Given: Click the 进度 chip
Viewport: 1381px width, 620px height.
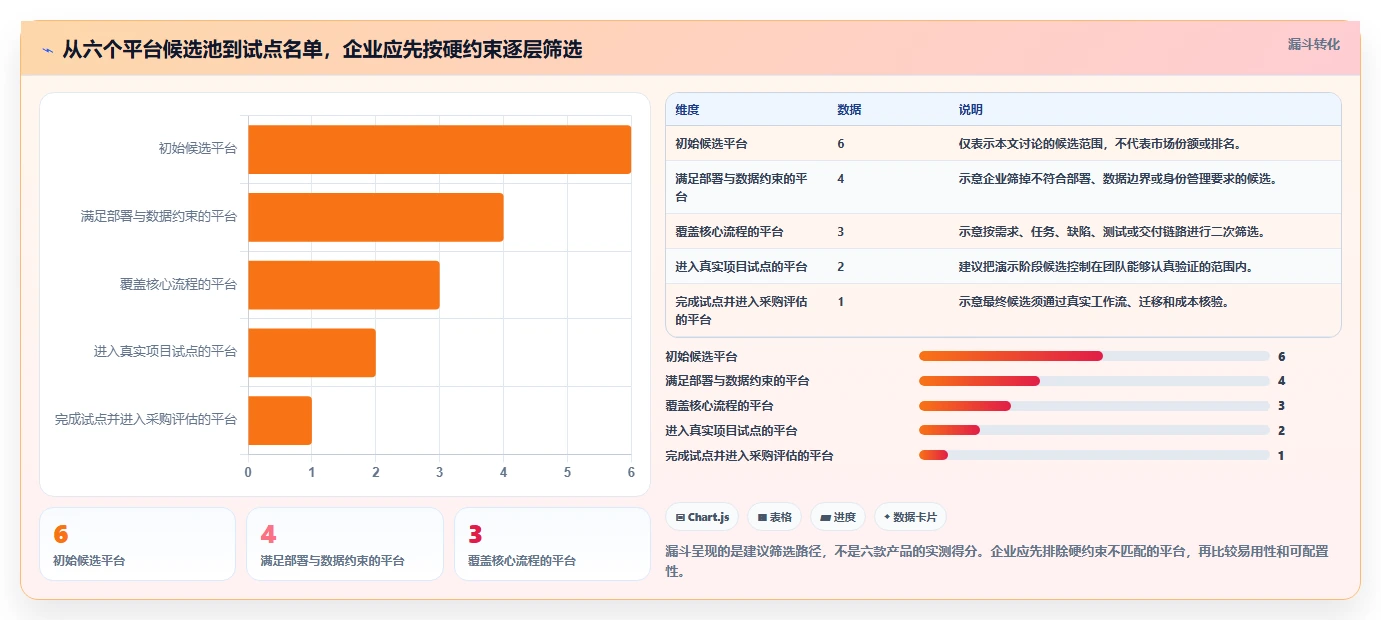Looking at the screenshot, I should pyautogui.click(x=838, y=517).
